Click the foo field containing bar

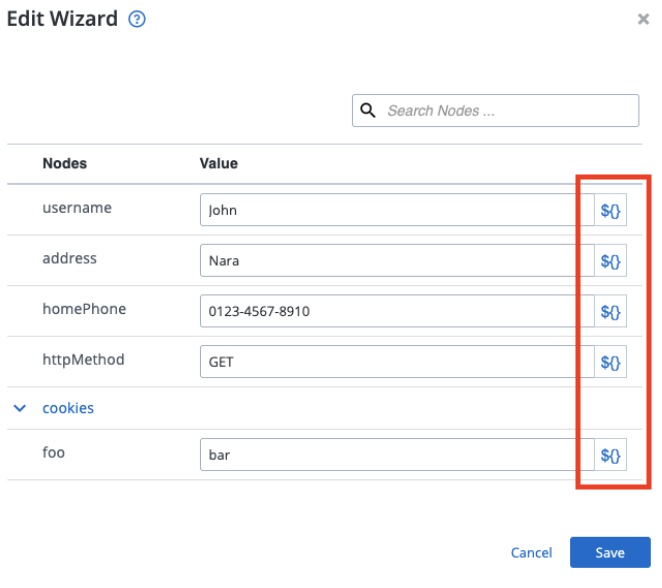[x=397, y=455]
